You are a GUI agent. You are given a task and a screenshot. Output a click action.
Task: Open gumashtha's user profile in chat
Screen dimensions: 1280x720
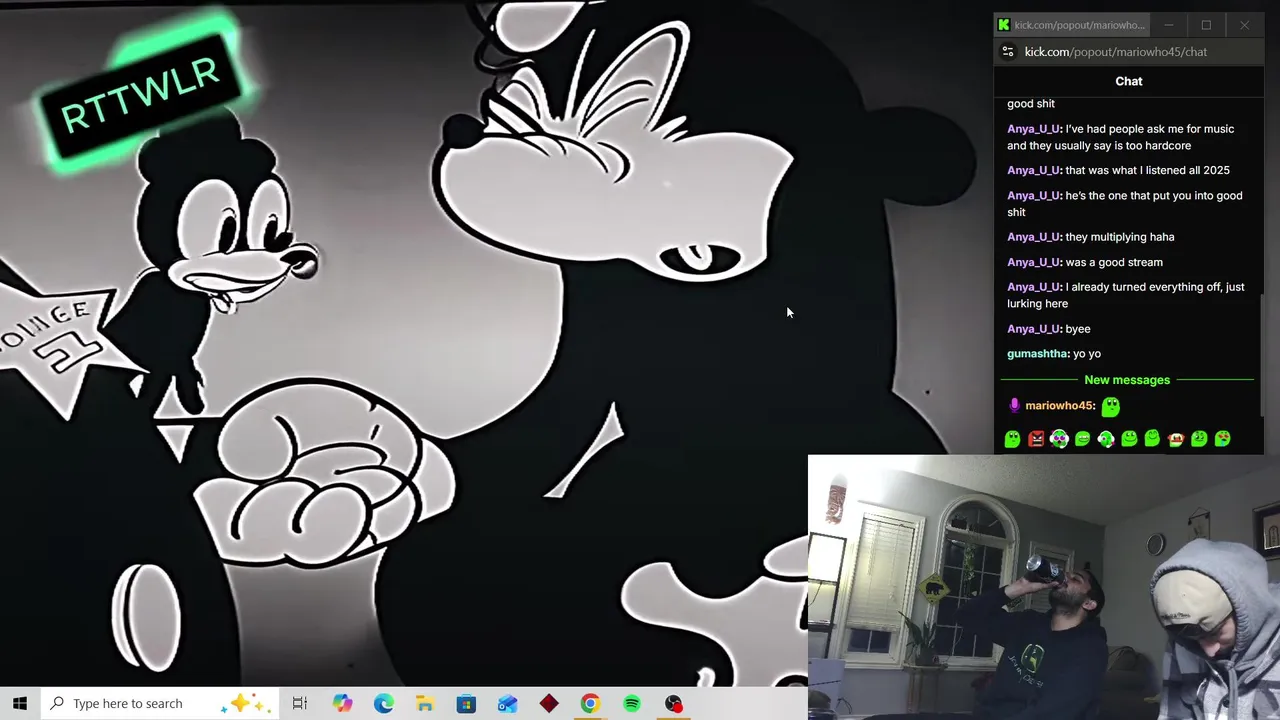[1038, 354]
